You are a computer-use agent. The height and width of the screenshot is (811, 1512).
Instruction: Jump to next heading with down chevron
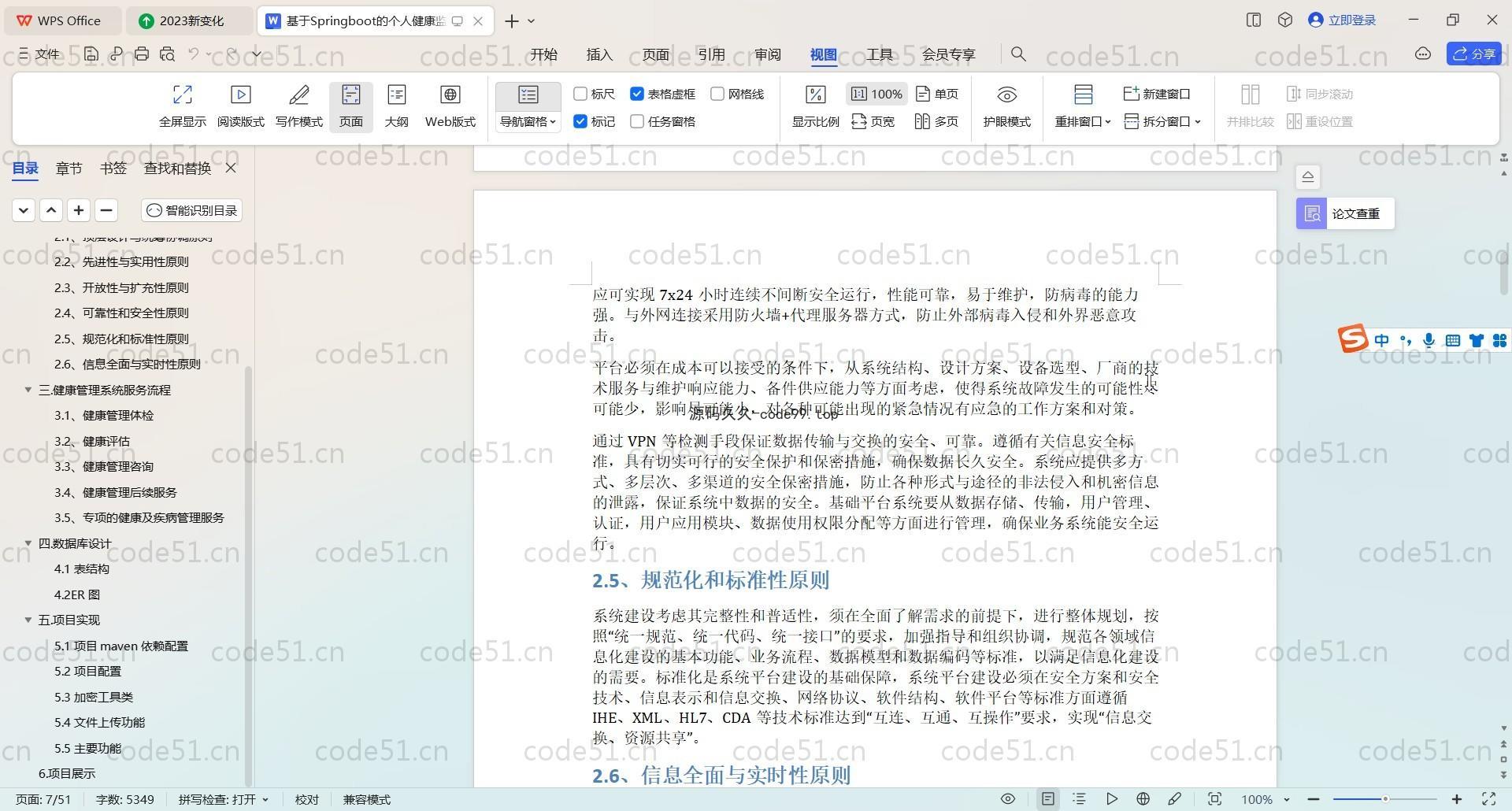[x=24, y=210]
